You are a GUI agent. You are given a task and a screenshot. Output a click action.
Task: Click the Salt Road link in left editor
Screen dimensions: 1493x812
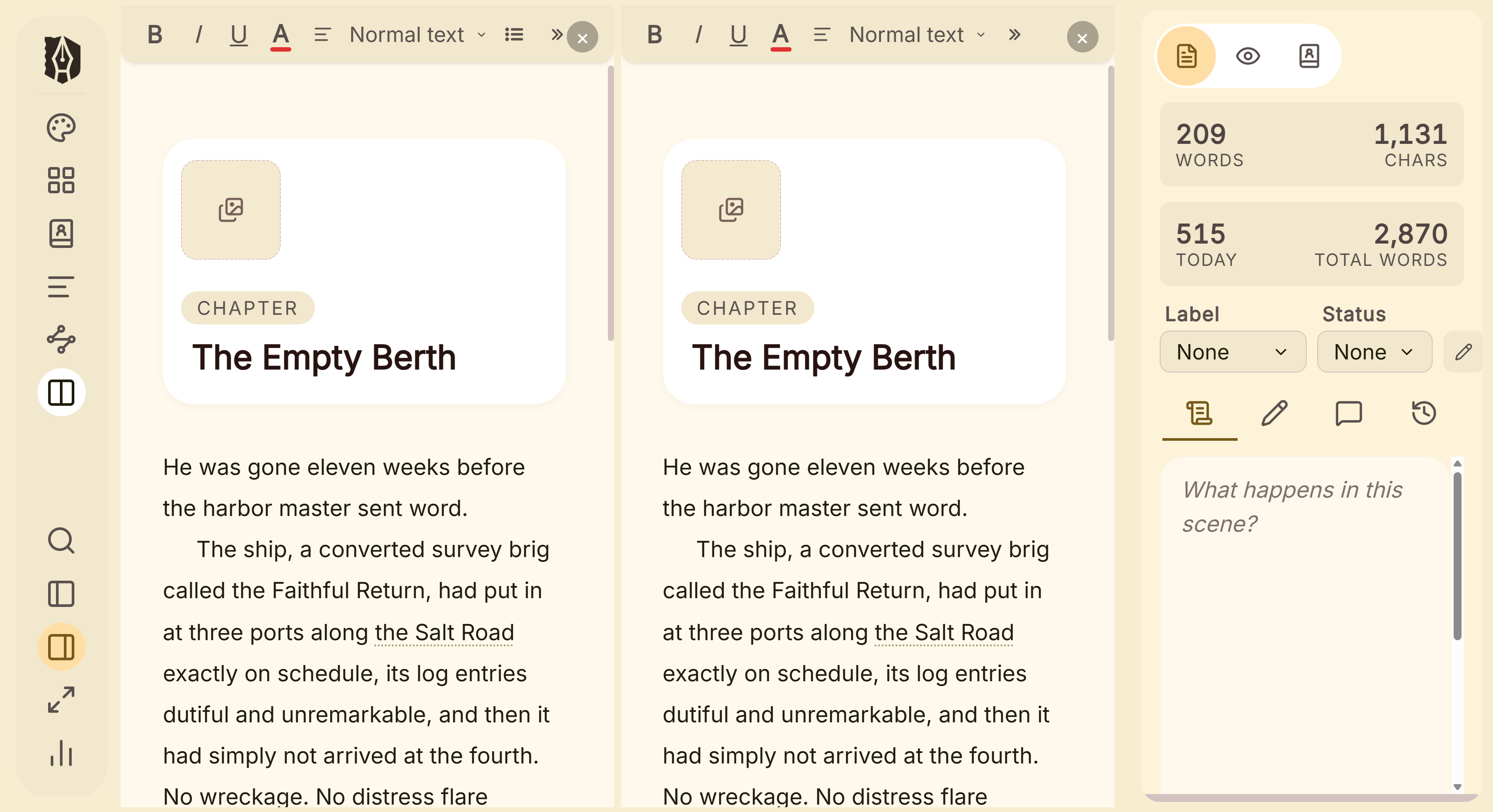444,632
